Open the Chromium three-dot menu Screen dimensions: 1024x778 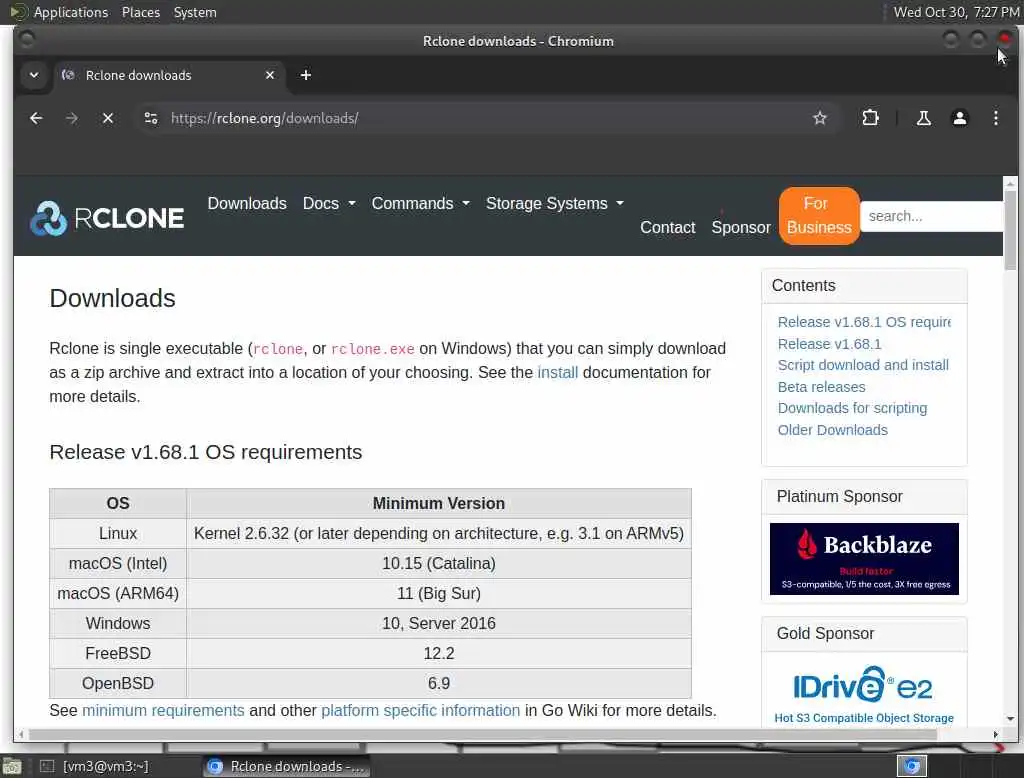point(995,118)
